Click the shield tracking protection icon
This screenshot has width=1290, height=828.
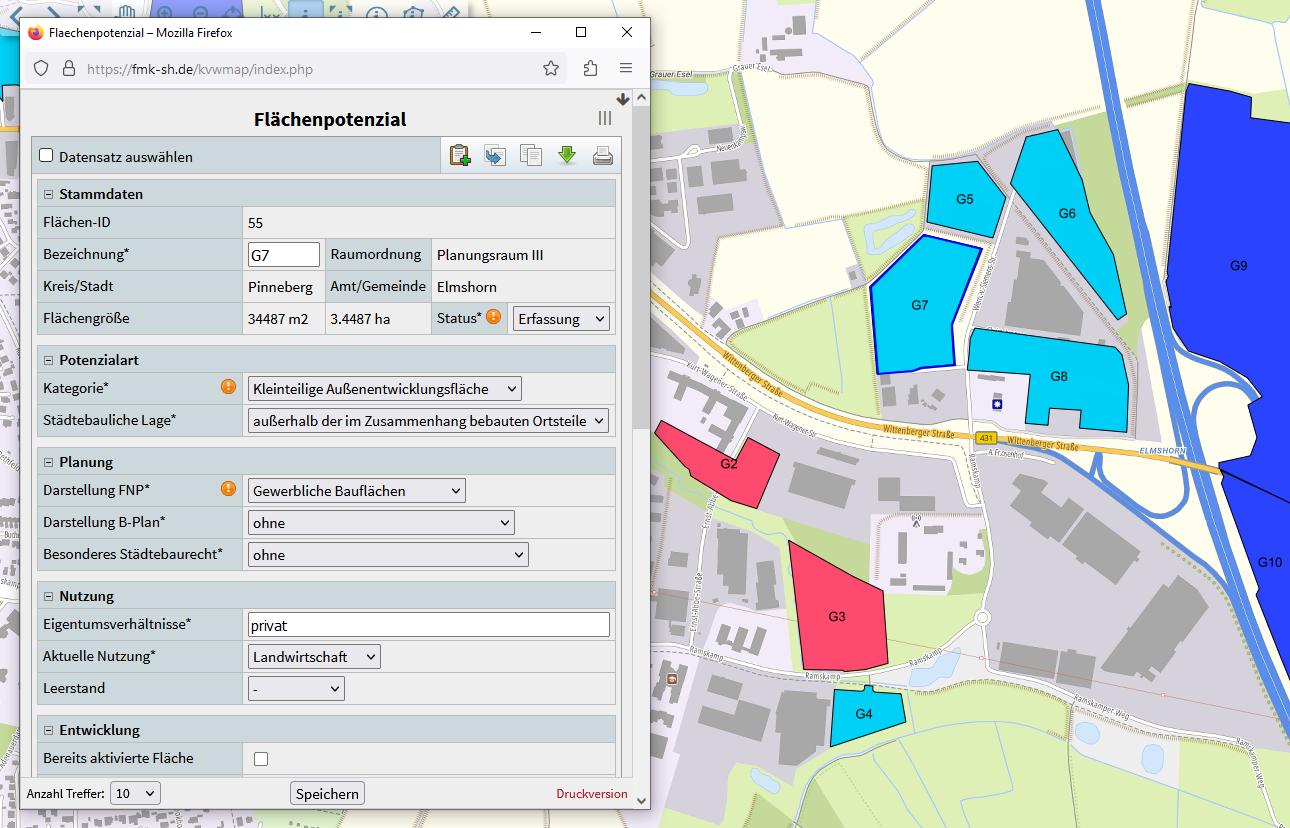pyautogui.click(x=41, y=69)
